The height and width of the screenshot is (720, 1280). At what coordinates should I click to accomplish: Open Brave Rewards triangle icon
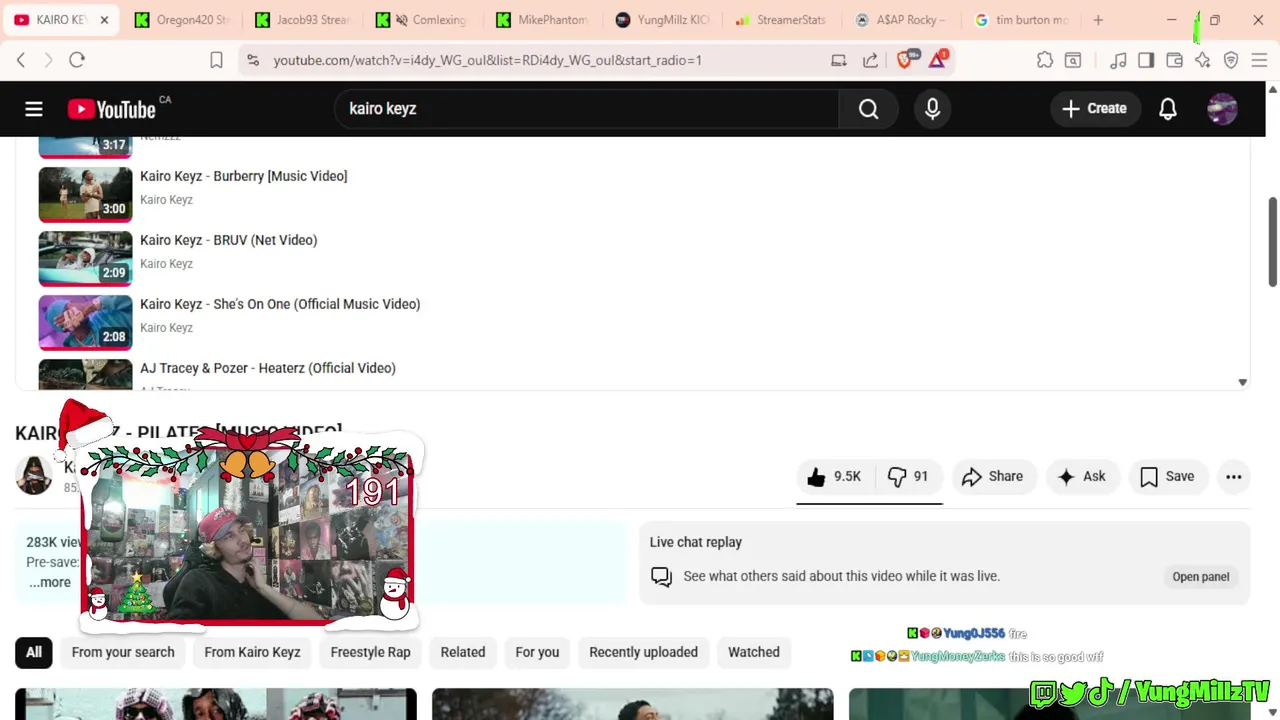[937, 60]
